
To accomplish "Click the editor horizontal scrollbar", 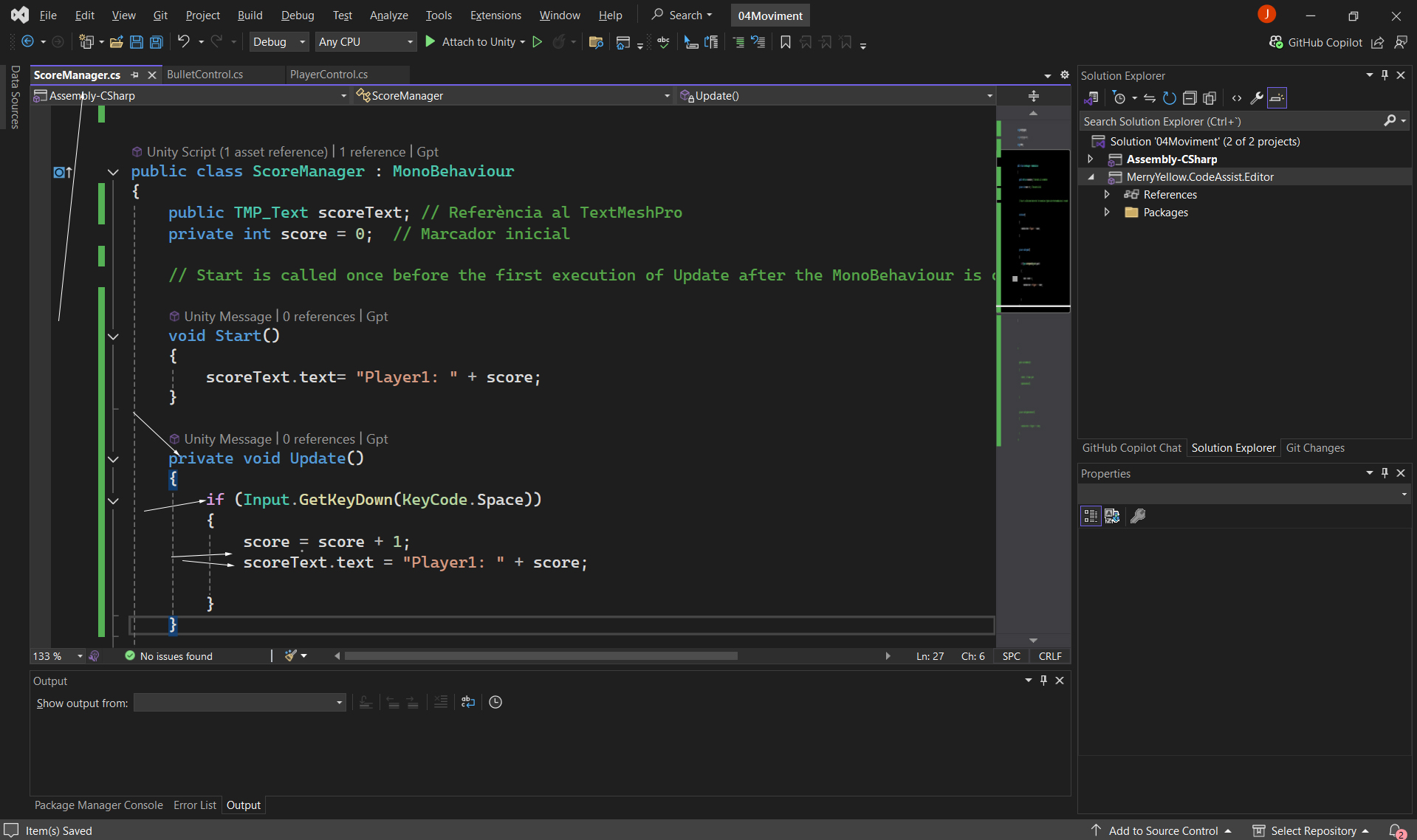I will pos(541,656).
